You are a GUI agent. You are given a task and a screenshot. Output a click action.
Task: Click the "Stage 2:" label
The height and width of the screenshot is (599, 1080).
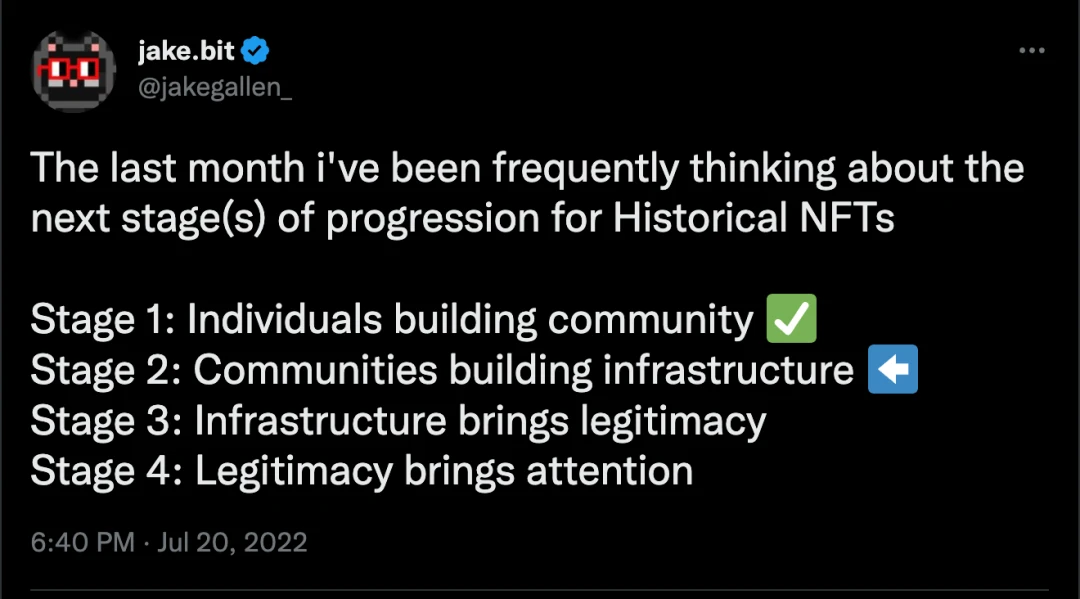pyautogui.click(x=105, y=370)
